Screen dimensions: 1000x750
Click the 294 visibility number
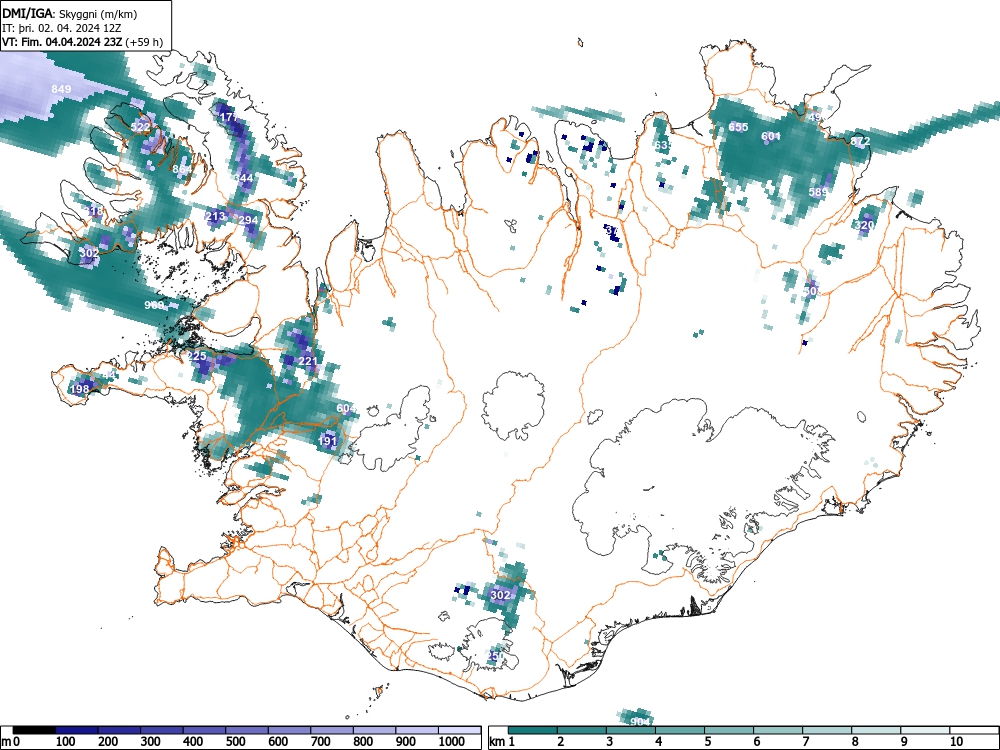pos(248,220)
